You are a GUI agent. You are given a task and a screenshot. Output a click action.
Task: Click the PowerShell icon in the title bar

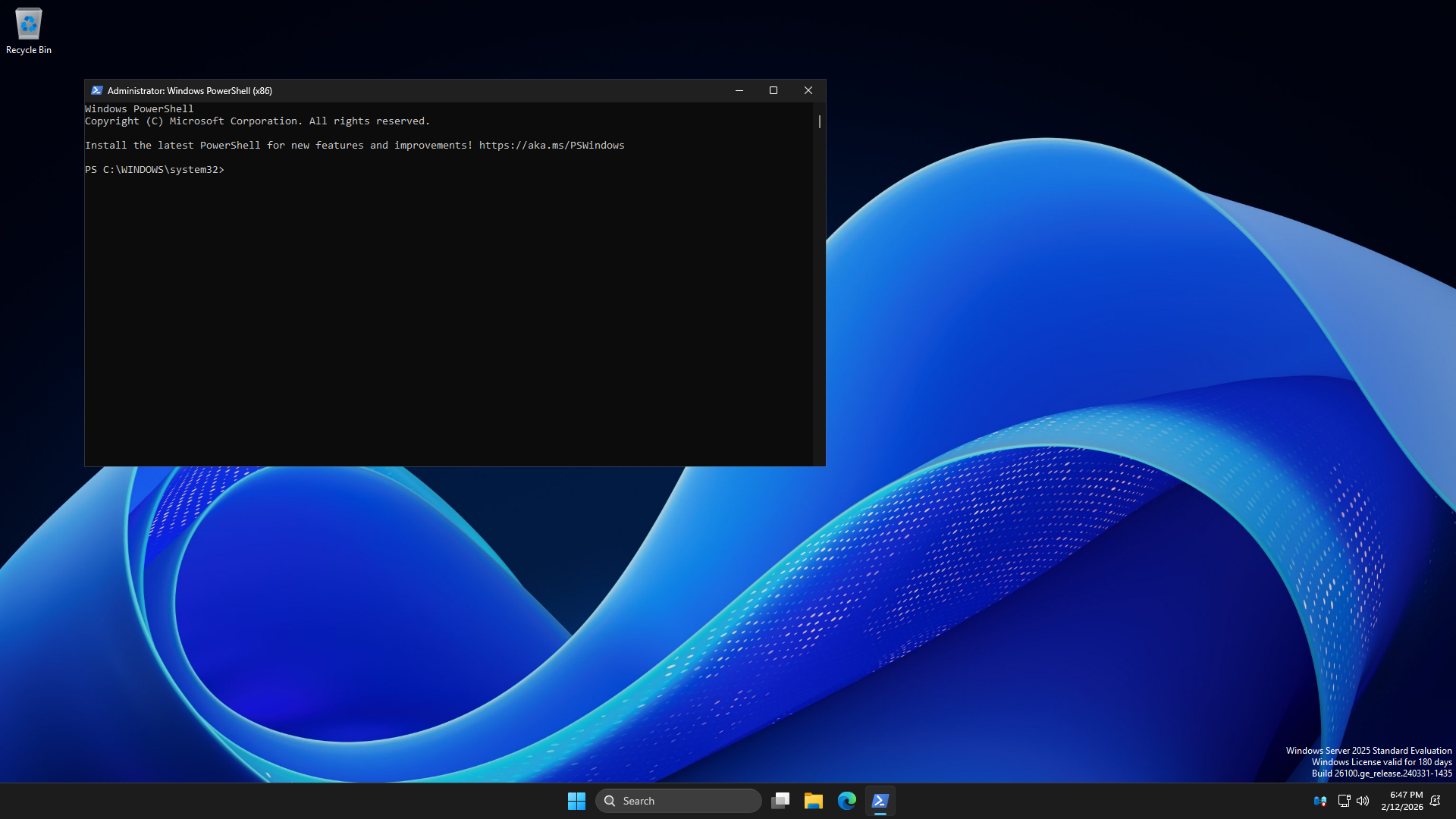point(96,90)
